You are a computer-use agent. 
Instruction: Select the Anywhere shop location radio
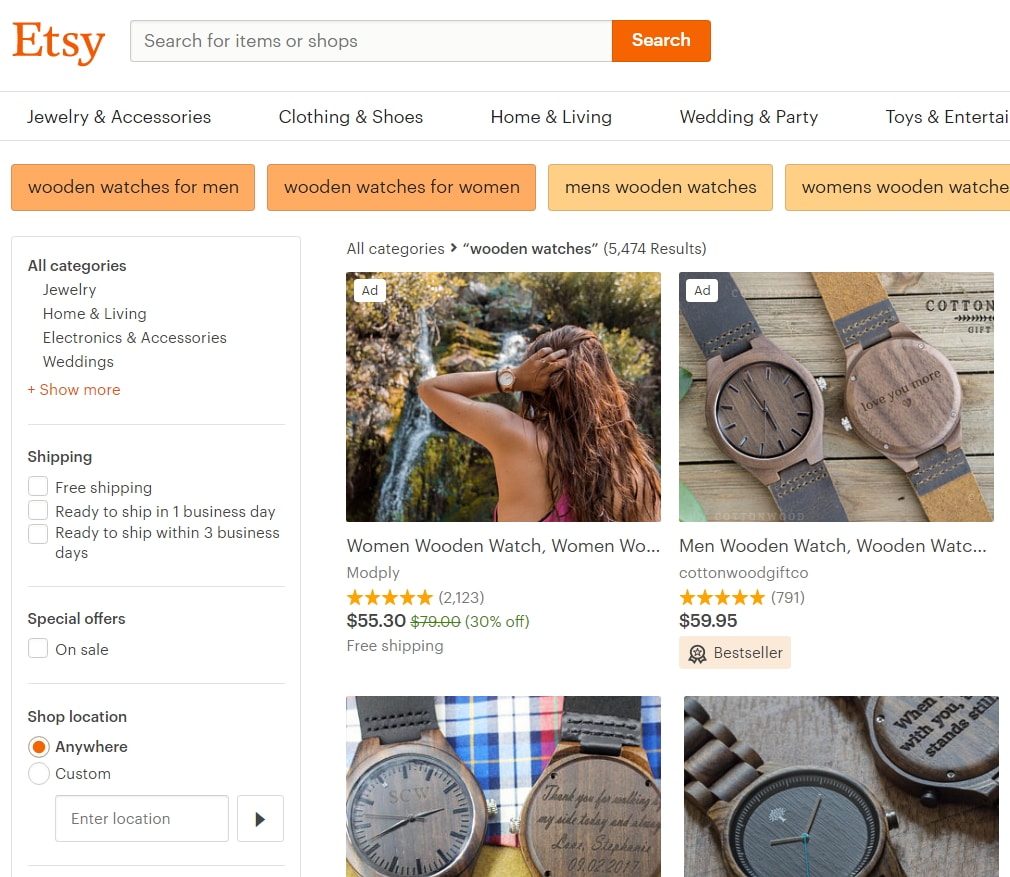39,746
